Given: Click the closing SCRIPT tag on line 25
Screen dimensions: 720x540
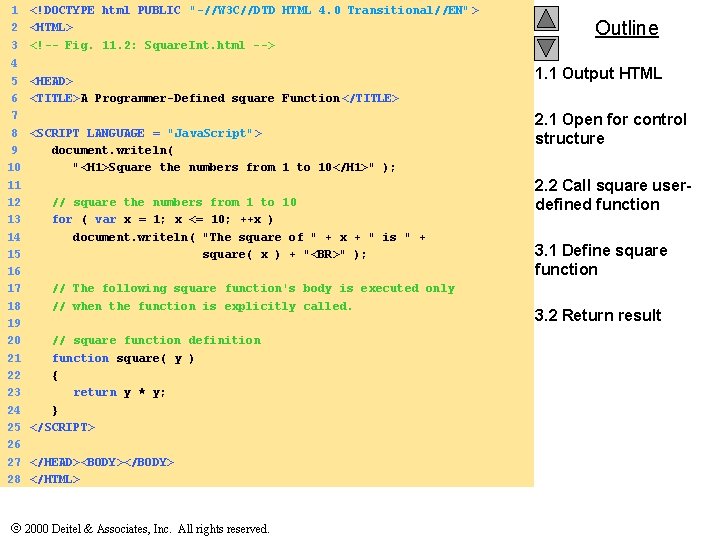Looking at the screenshot, I should click(62, 427).
